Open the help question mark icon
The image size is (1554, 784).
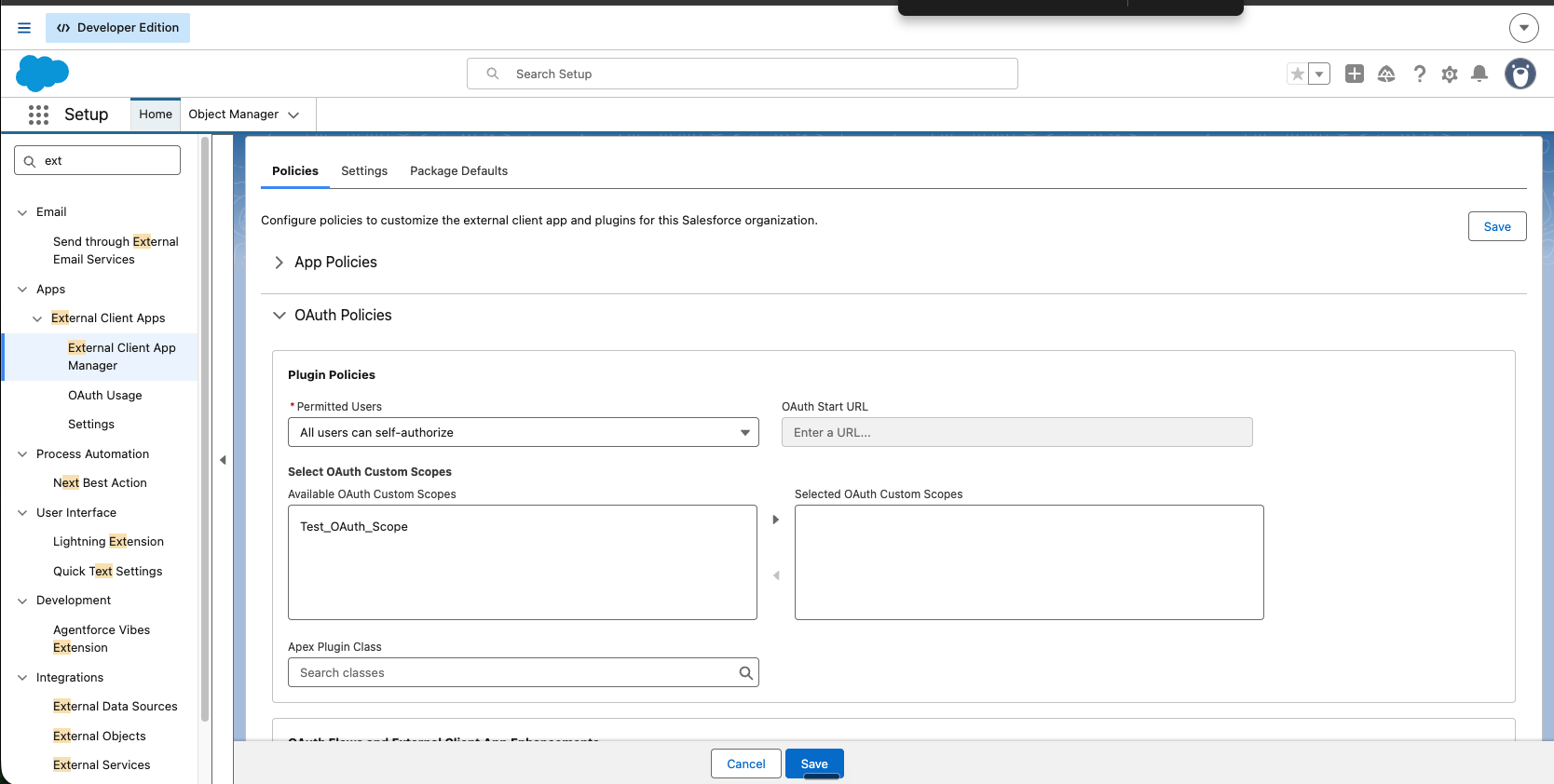1419,74
